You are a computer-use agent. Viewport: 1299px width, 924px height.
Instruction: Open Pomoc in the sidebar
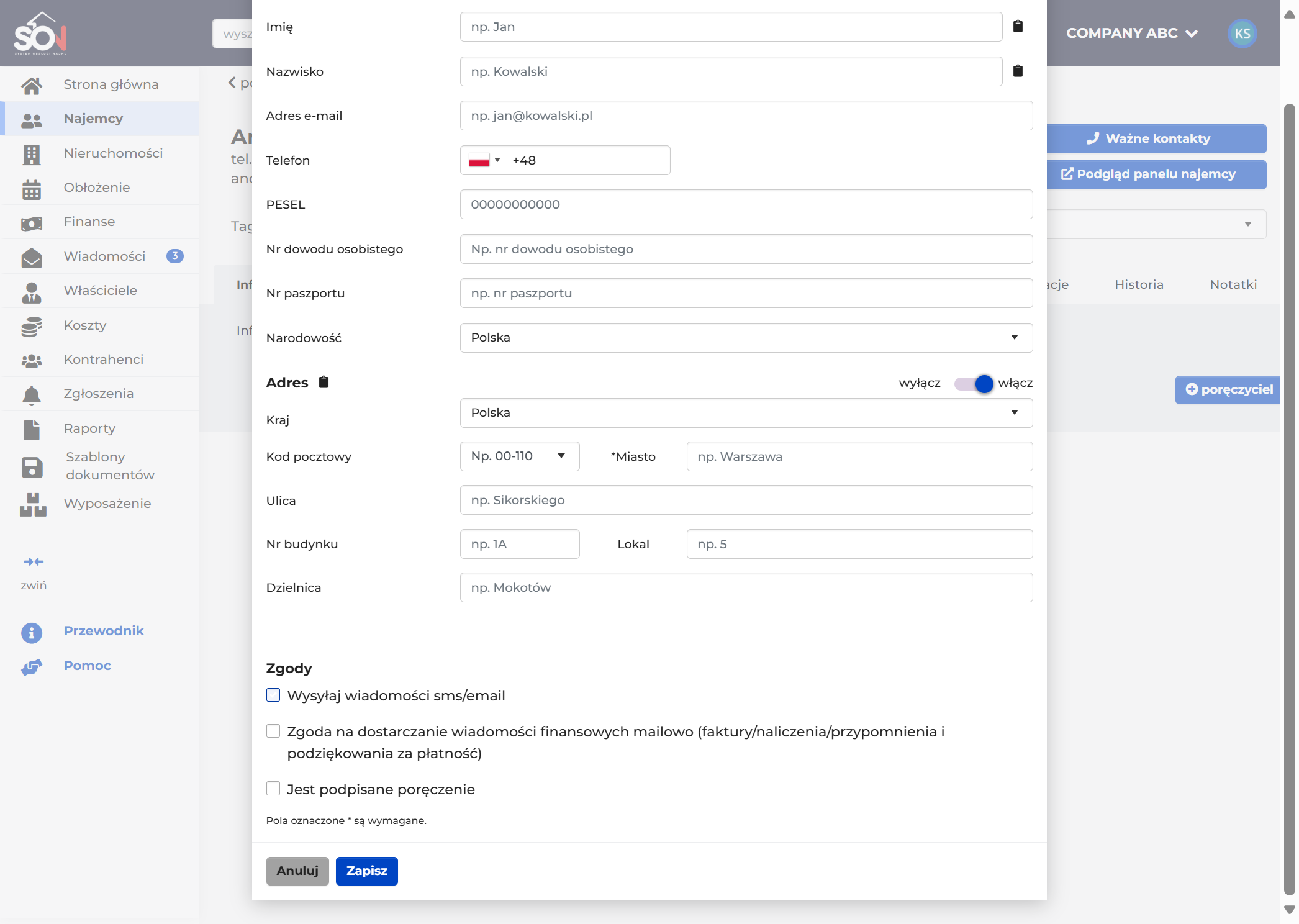88,666
